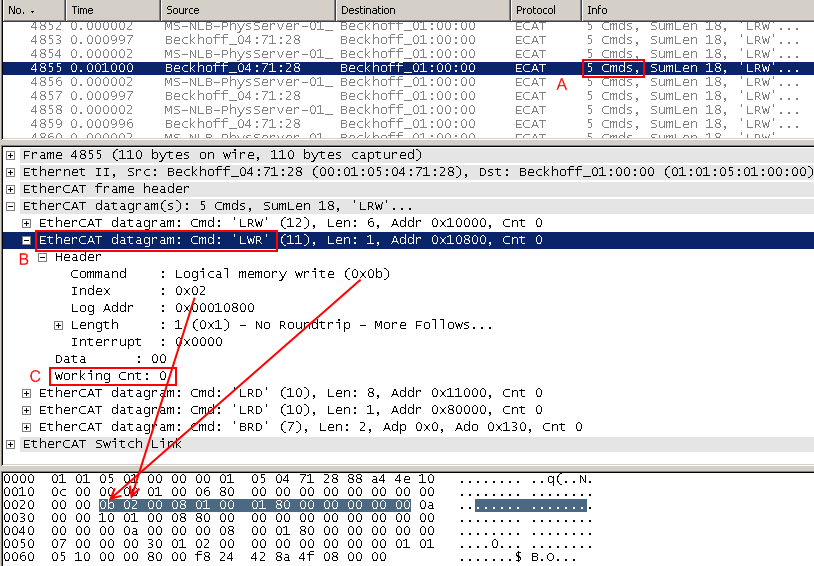Select the EtherCAT Switch Link line
Screen dimensions: 814x566
tap(102, 444)
